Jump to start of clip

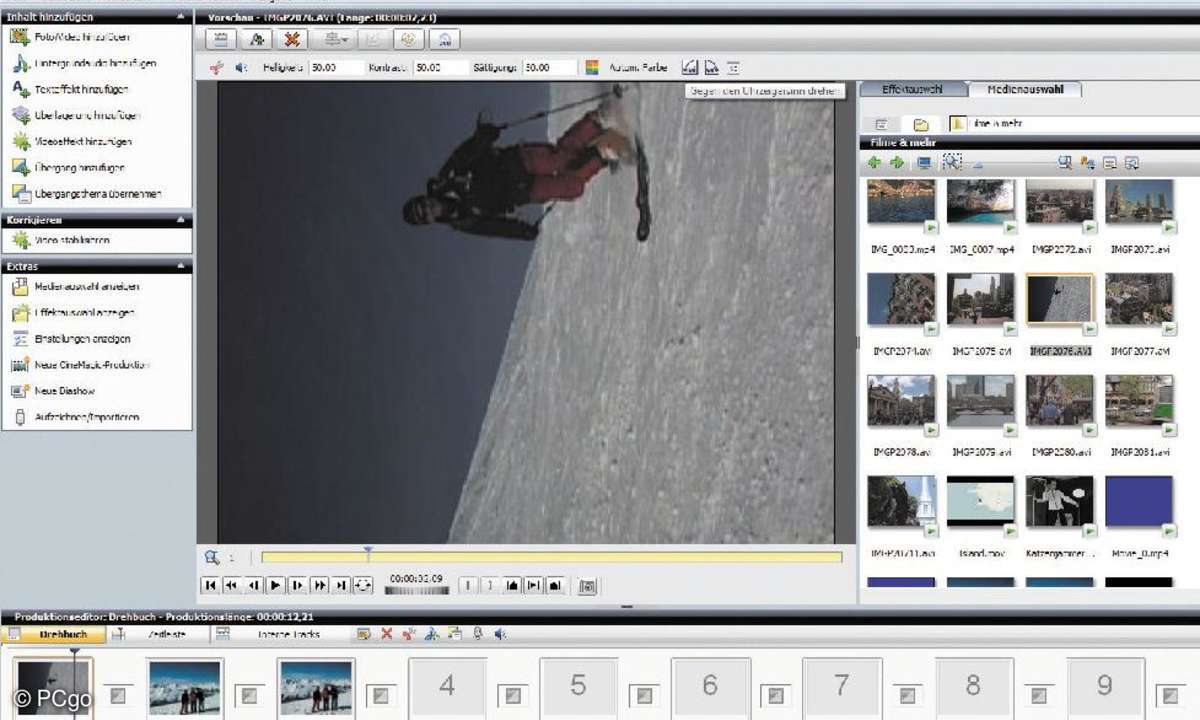[210, 585]
